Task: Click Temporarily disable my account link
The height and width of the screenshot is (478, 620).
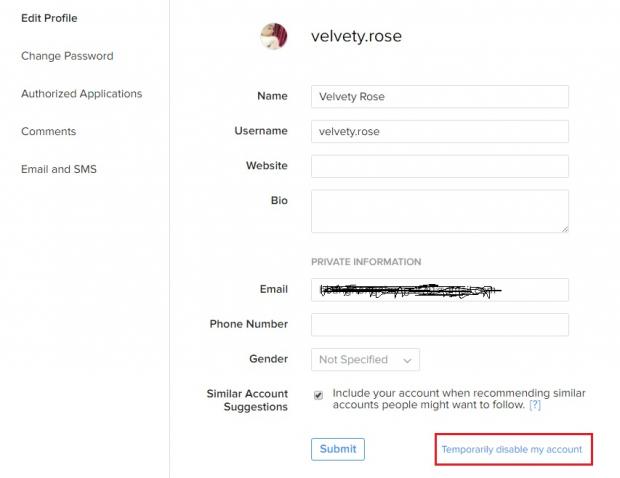Action: click(512, 450)
